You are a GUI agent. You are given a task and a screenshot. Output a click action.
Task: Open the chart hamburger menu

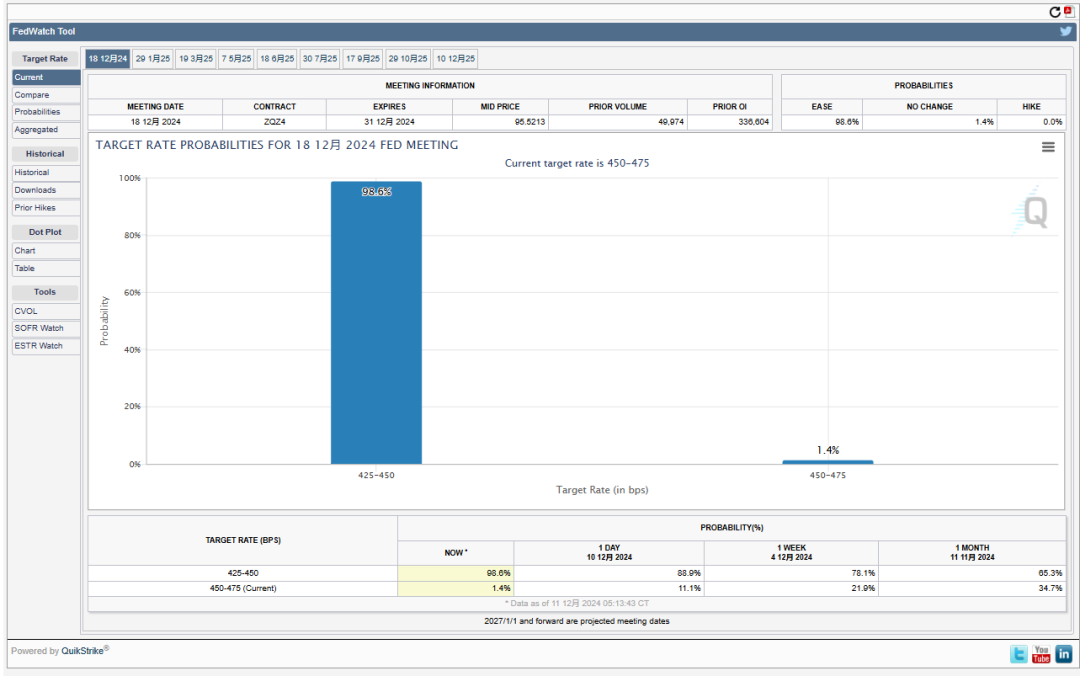coord(1048,147)
